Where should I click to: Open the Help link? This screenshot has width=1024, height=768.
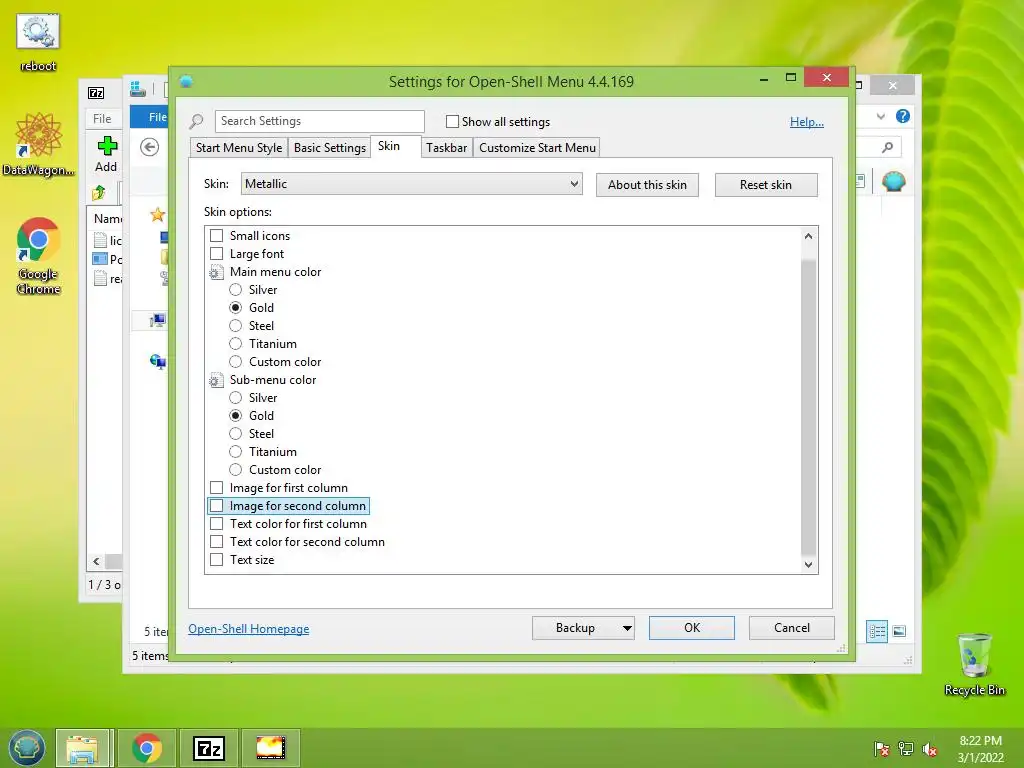(807, 121)
